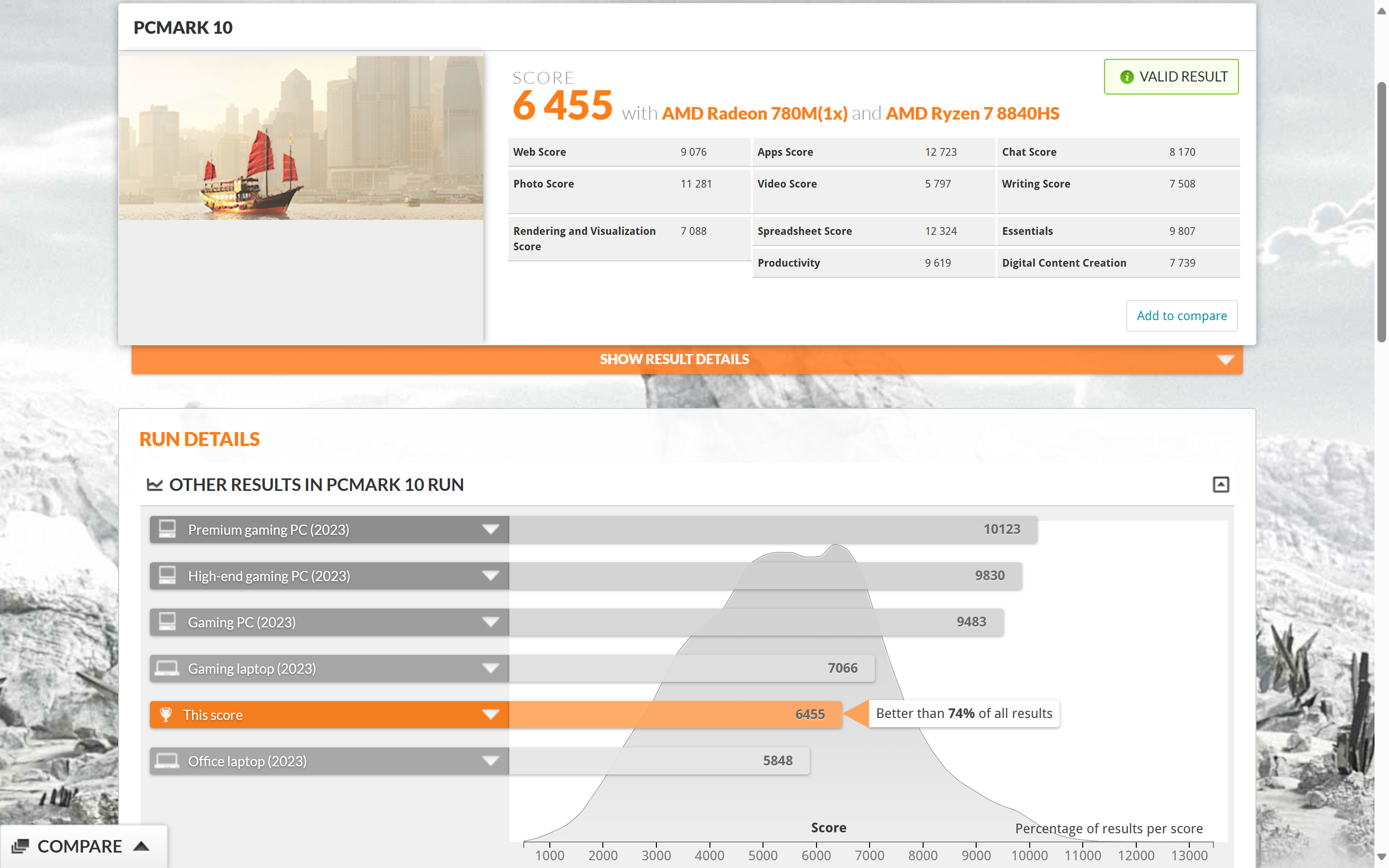Click the Video Score value 5 797
The width and height of the screenshot is (1389, 868).
(938, 184)
